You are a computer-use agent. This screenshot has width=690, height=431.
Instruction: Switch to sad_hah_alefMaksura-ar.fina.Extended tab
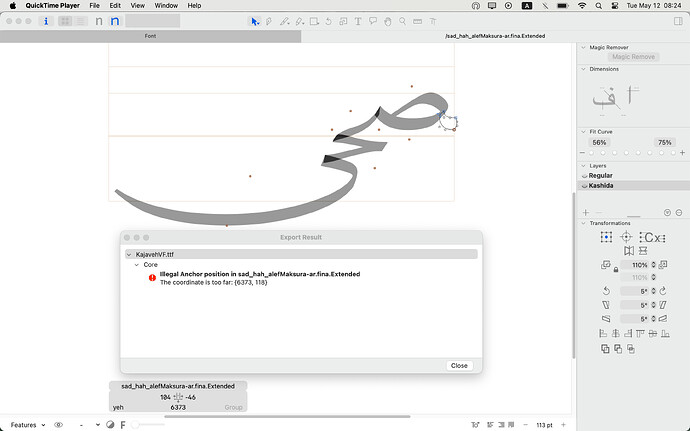click(495, 36)
